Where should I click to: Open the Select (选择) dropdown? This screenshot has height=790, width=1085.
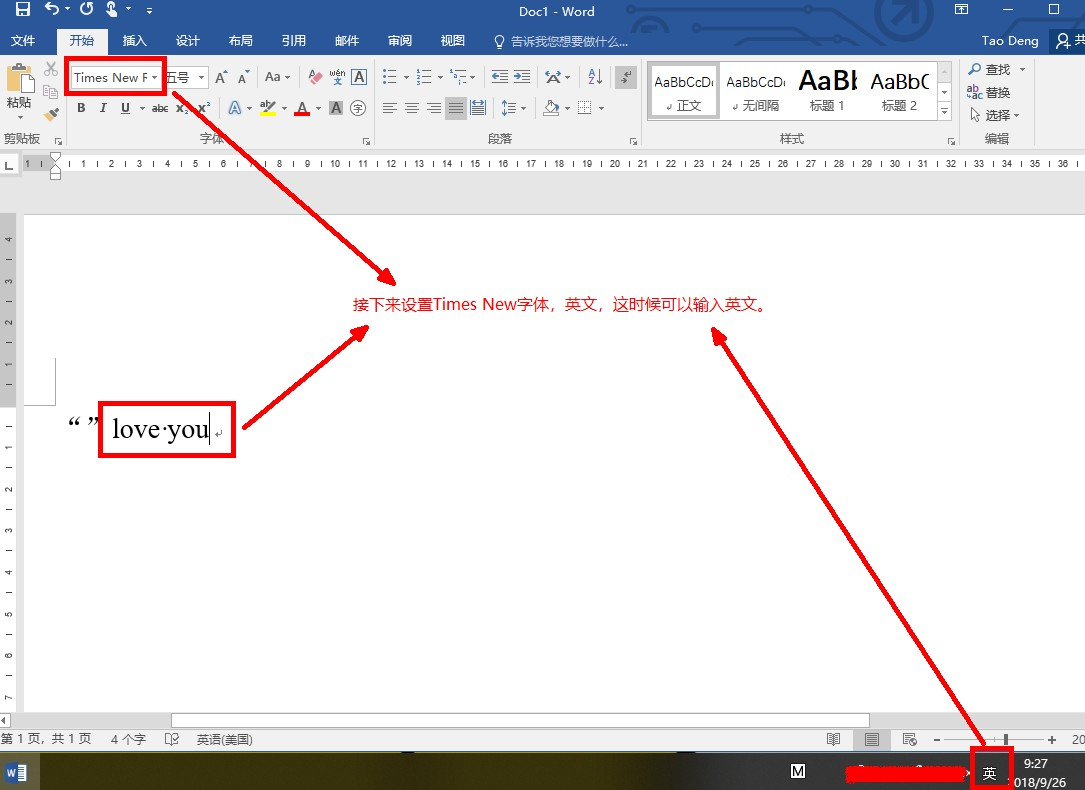(x=995, y=115)
